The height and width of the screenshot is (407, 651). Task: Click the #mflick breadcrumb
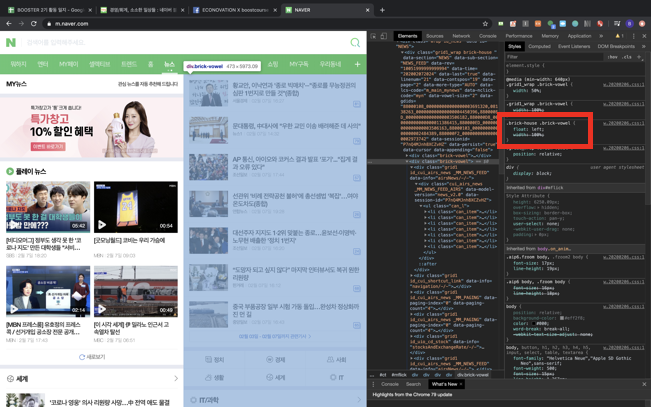click(399, 375)
